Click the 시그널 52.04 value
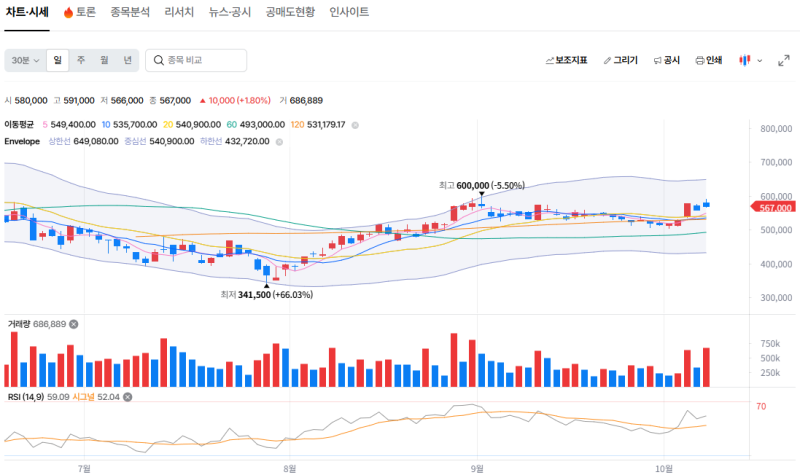Image resolution: width=800 pixels, height=475 pixels. (x=96, y=397)
